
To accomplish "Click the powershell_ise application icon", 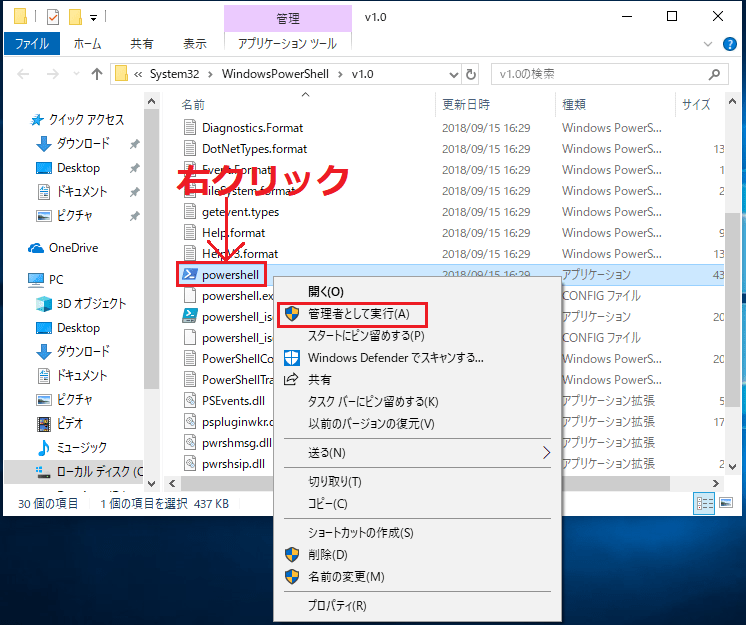I will 190,316.
